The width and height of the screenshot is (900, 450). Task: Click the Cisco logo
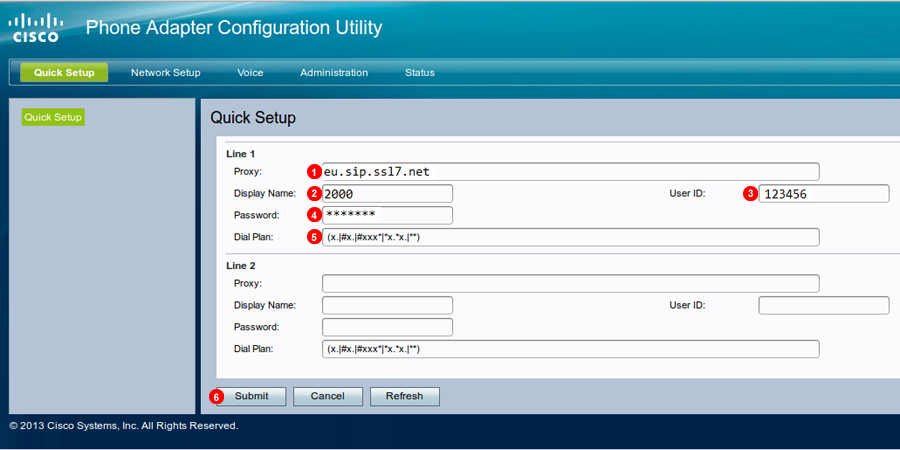tap(36, 28)
